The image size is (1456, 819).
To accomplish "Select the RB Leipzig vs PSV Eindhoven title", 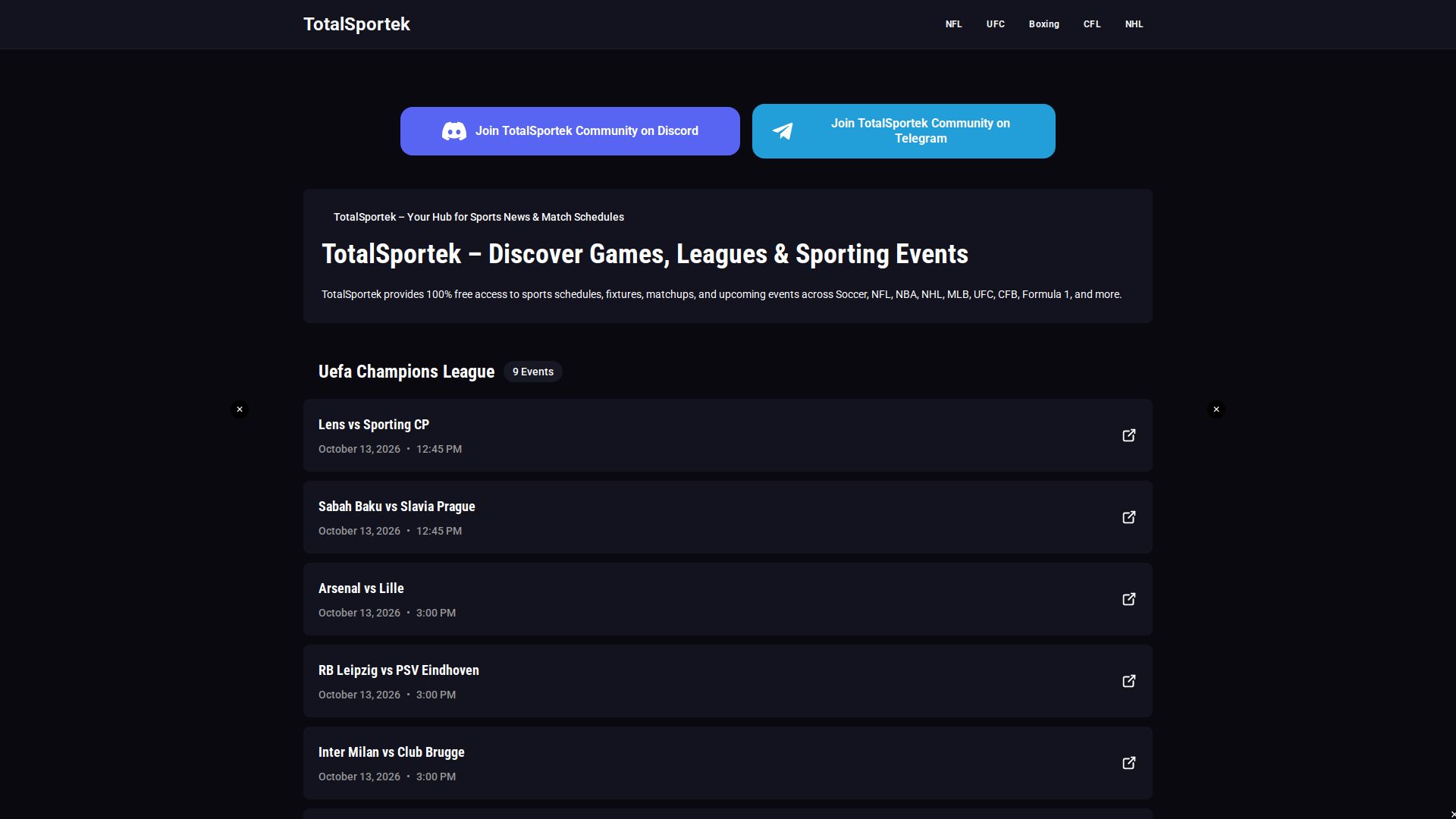I will click(399, 670).
